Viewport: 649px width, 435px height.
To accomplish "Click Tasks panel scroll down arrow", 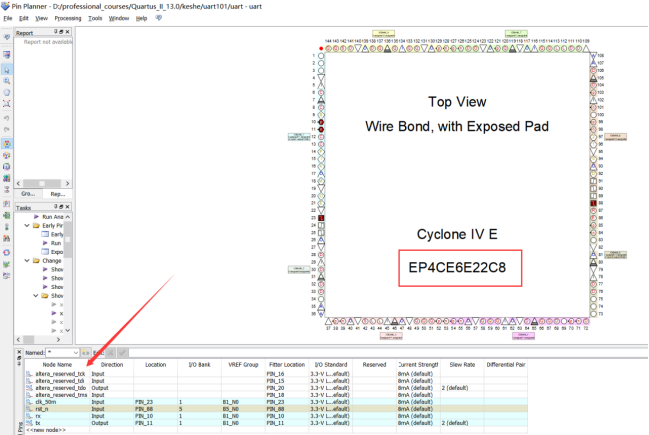I will pyautogui.click(x=67, y=330).
